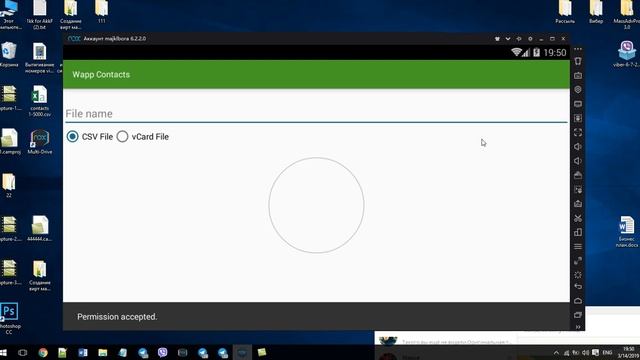Open the virtual location target icon in Nox
Viewport: 640px width, 360px height.
[x=578, y=89]
